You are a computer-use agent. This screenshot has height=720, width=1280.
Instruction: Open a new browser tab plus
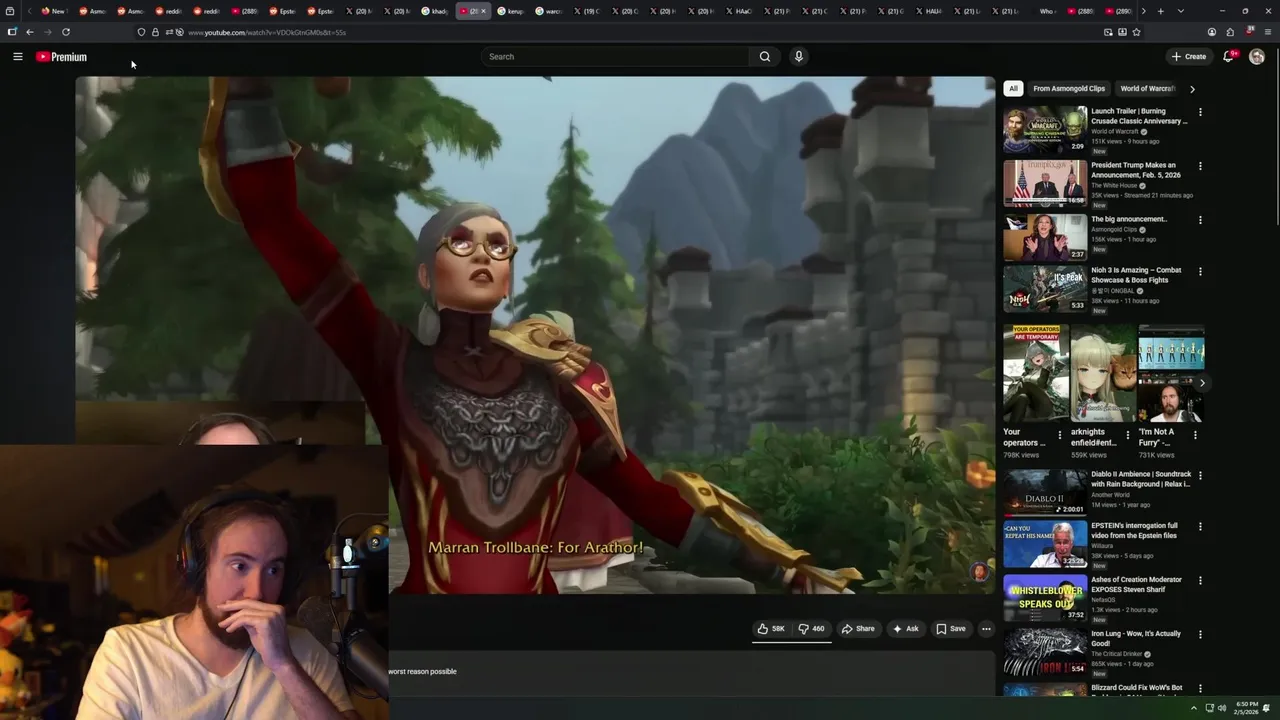tap(1160, 11)
